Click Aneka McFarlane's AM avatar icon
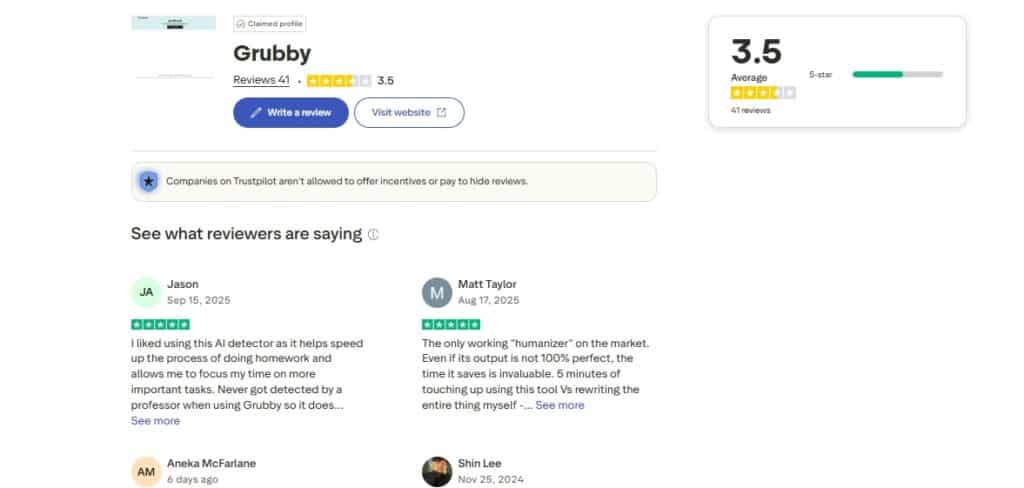Screen dimensions: 1024x488 coord(146,472)
